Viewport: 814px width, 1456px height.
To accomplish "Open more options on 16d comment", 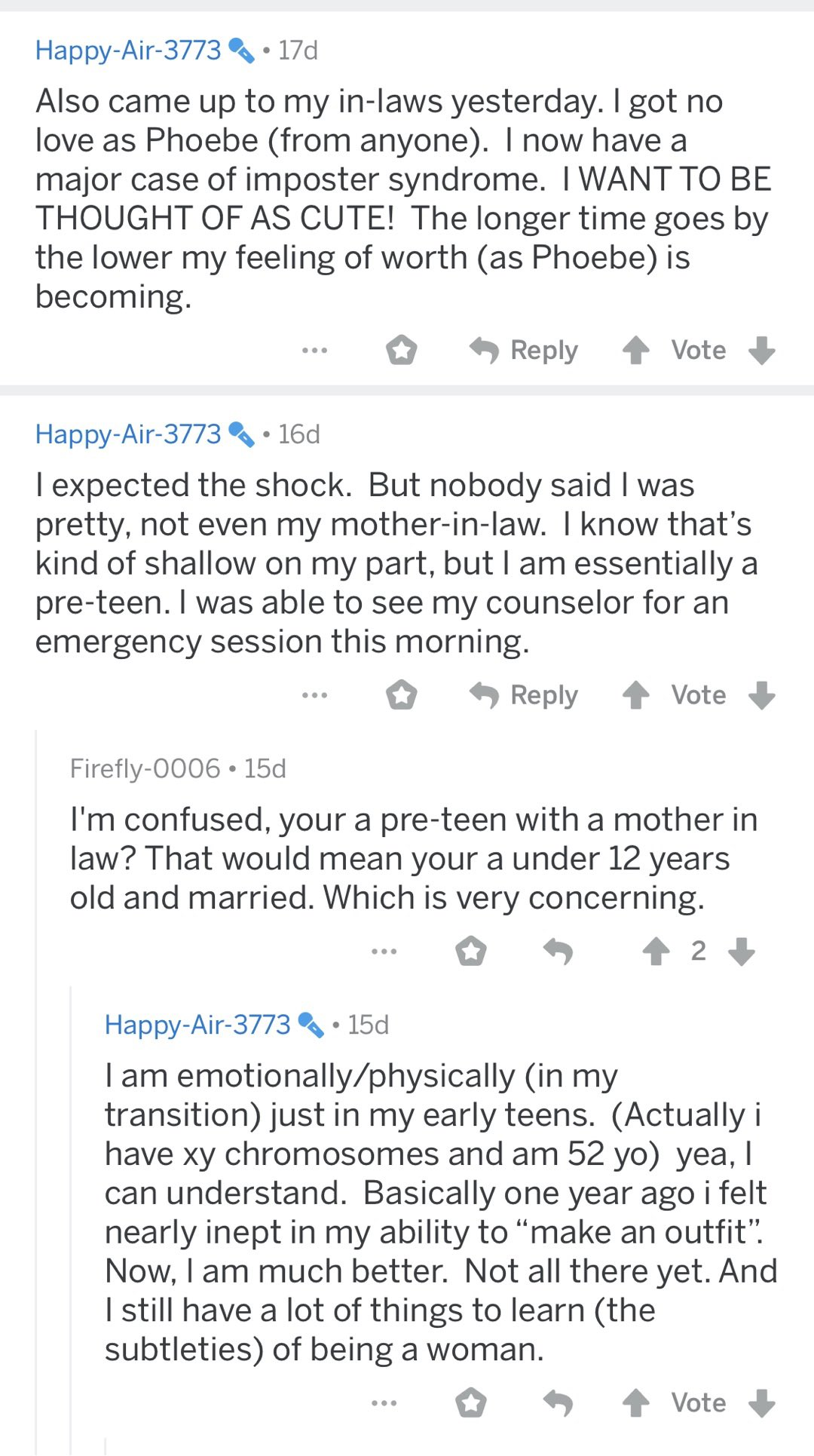I will coord(314,695).
